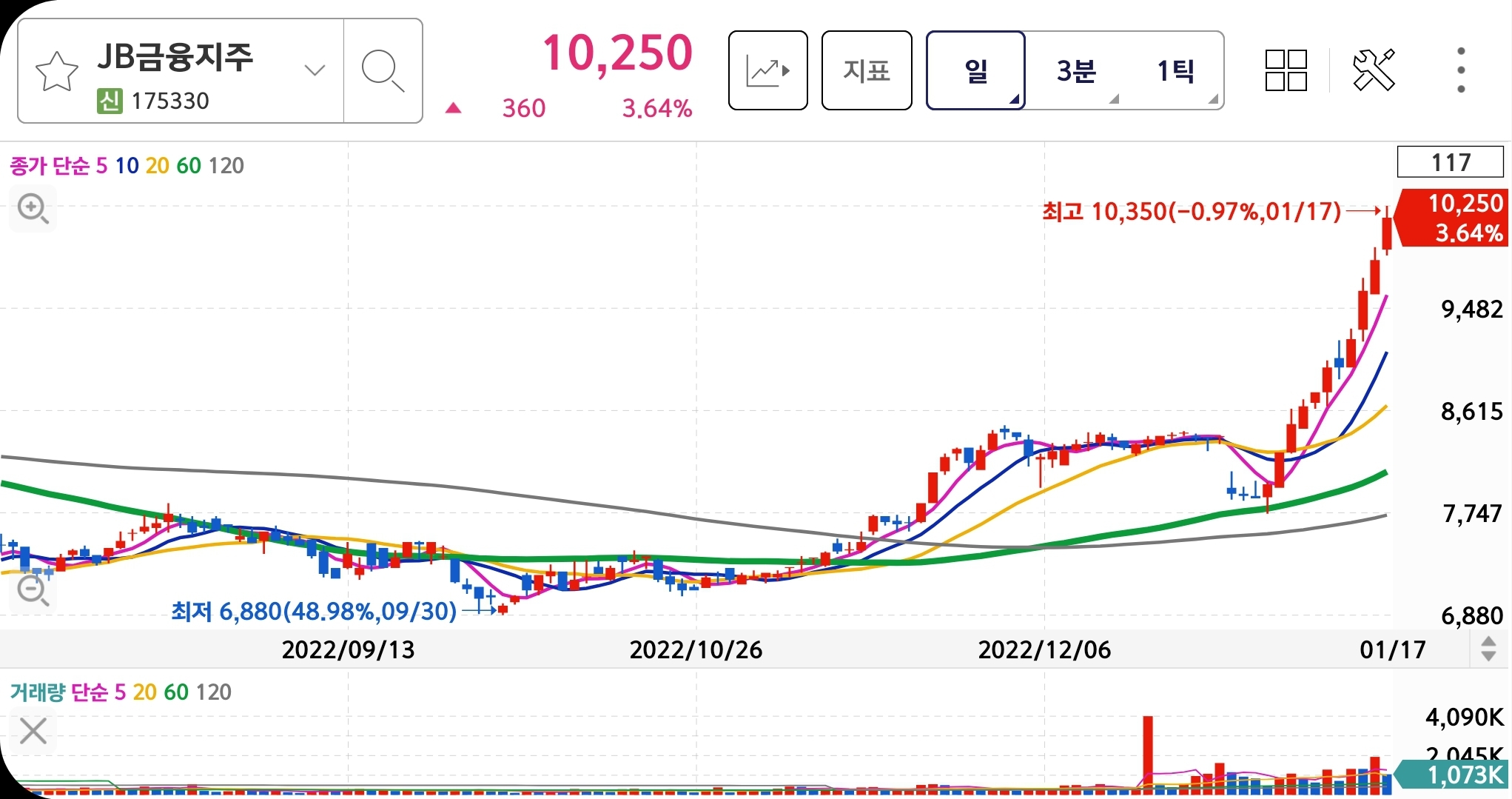This screenshot has width=1512, height=799.
Task: Click the 7,747 price axis label
Action: click(1471, 513)
